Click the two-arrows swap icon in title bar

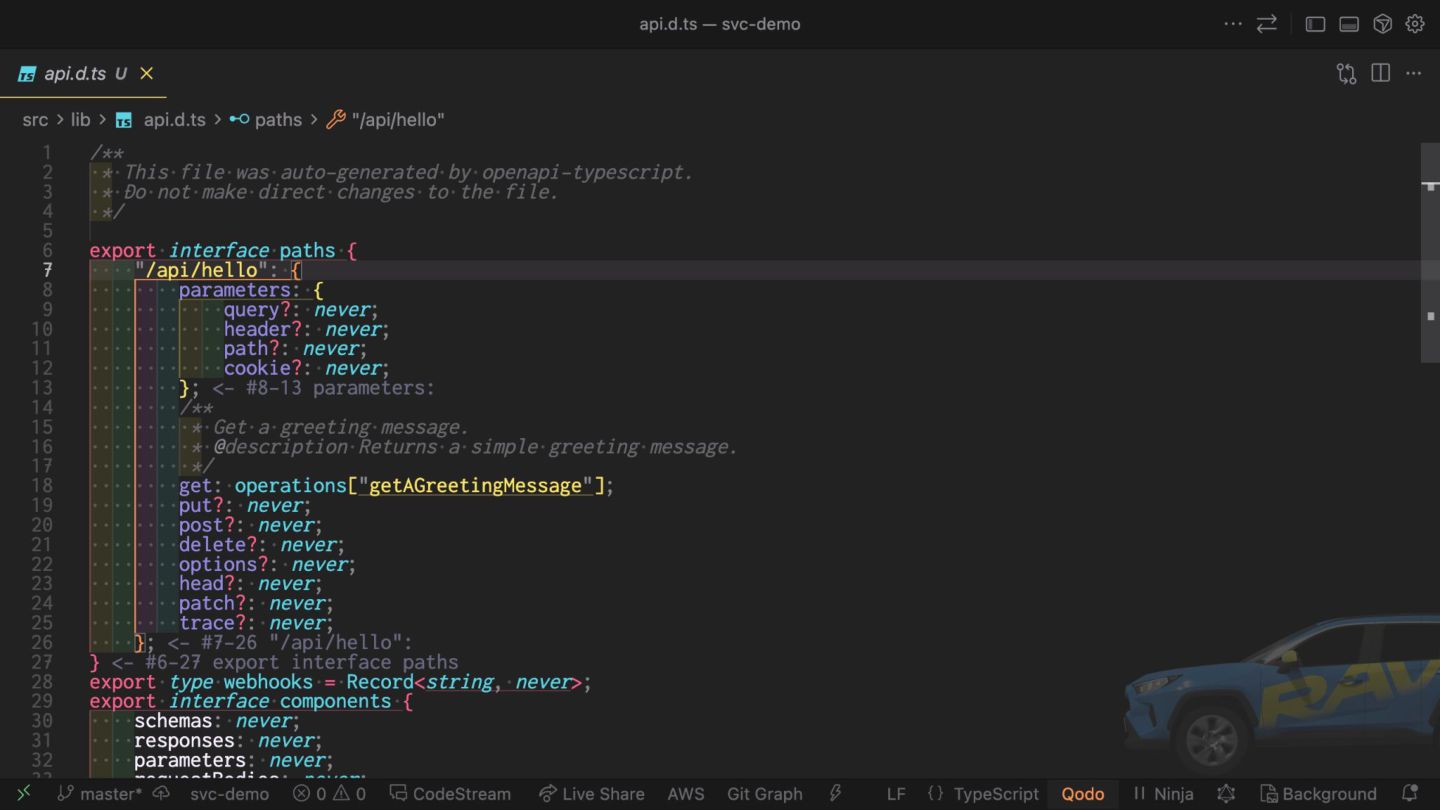click(x=1266, y=24)
